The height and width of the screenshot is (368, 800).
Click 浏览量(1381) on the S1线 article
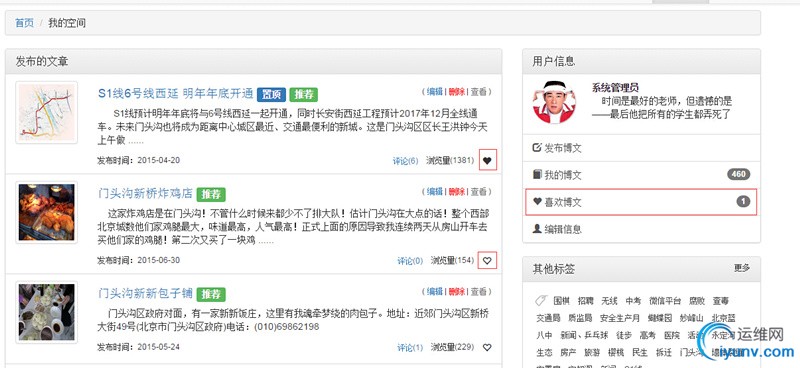[x=450, y=161]
